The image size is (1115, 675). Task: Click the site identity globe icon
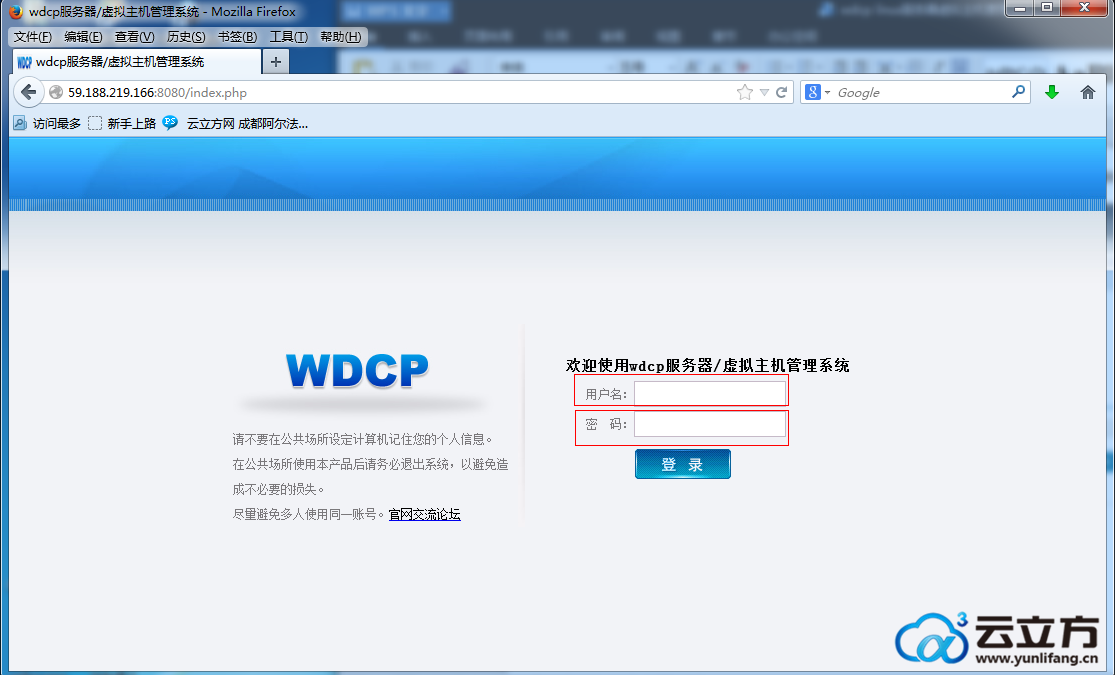point(56,92)
